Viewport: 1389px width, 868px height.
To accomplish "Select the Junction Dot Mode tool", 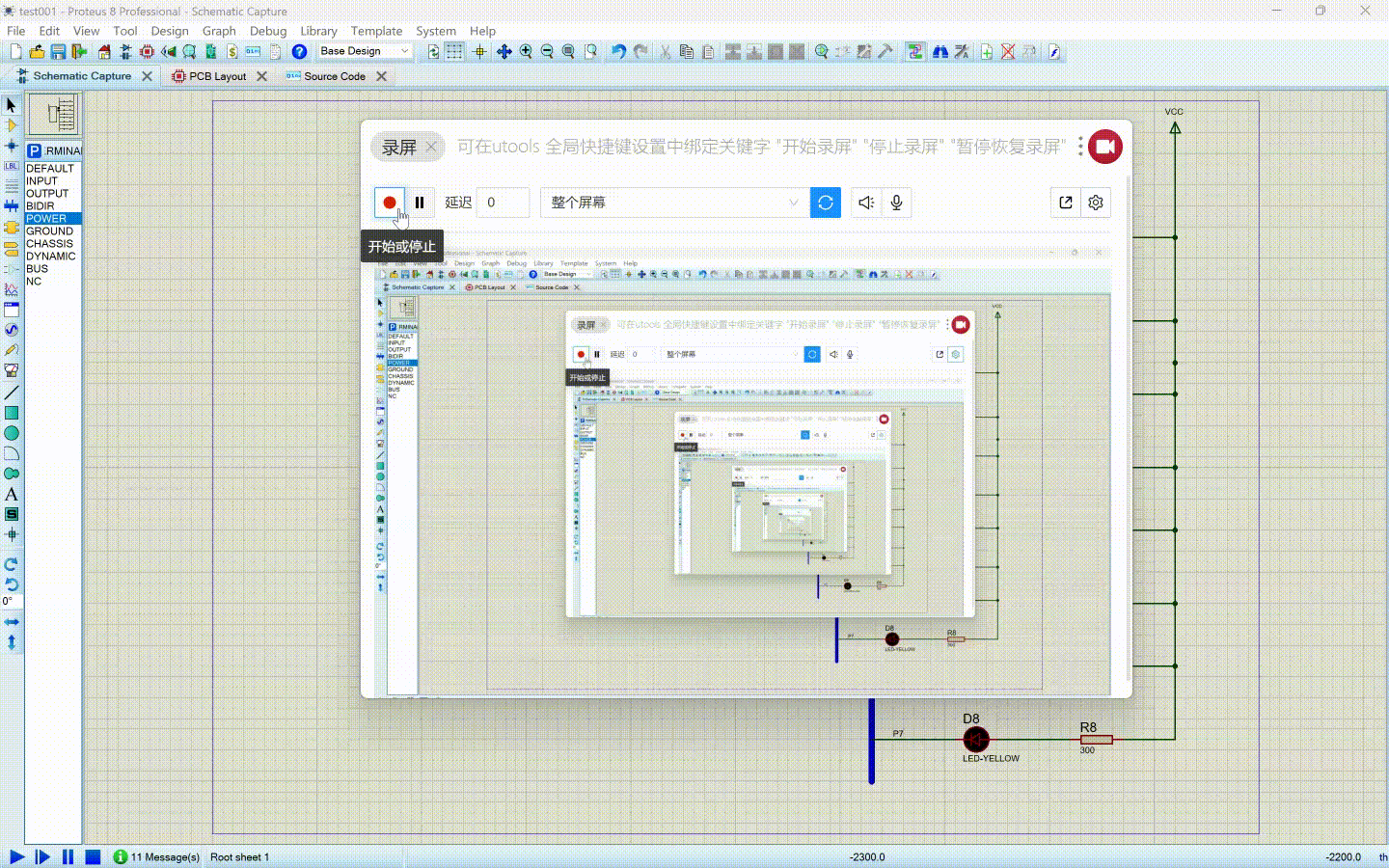I will pyautogui.click(x=12, y=146).
